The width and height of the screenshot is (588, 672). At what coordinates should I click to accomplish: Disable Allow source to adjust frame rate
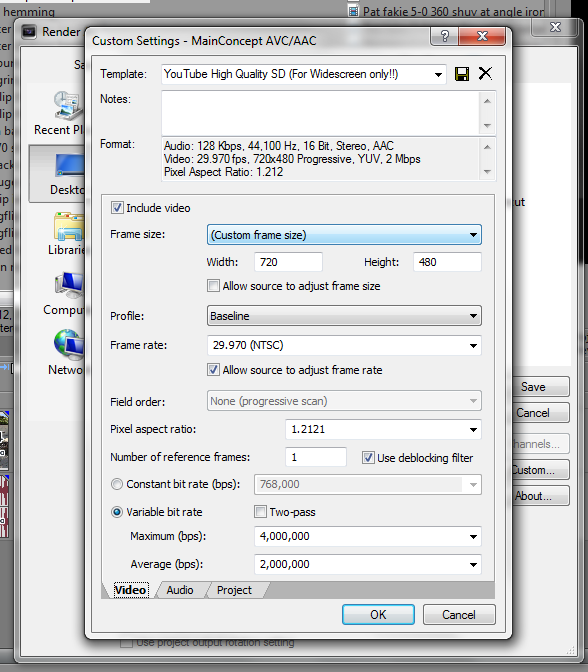[213, 370]
